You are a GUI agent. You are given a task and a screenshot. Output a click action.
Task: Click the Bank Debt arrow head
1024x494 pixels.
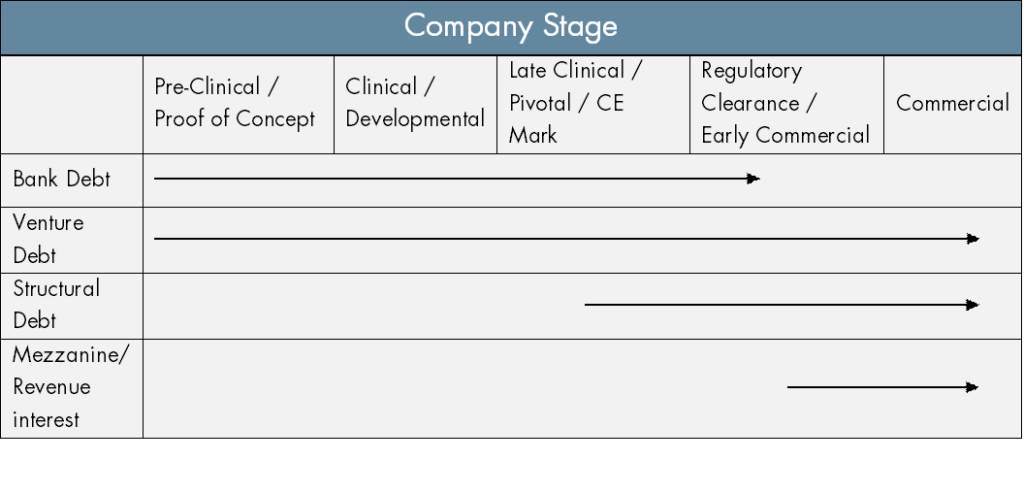point(753,178)
